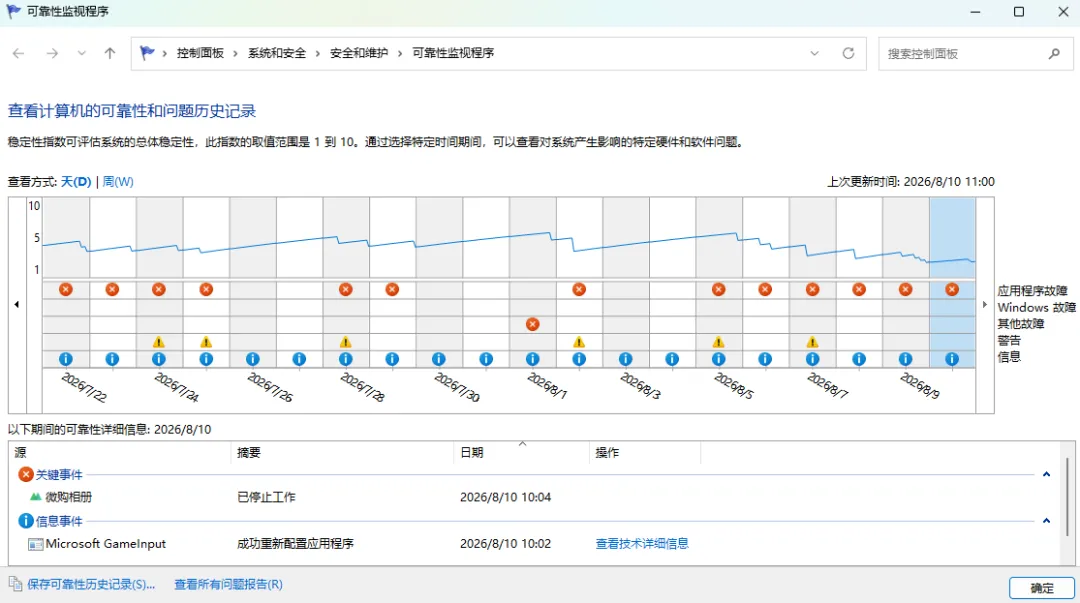Click the date cell 2026/8/10 10:04
1080x603 pixels.
506,497
